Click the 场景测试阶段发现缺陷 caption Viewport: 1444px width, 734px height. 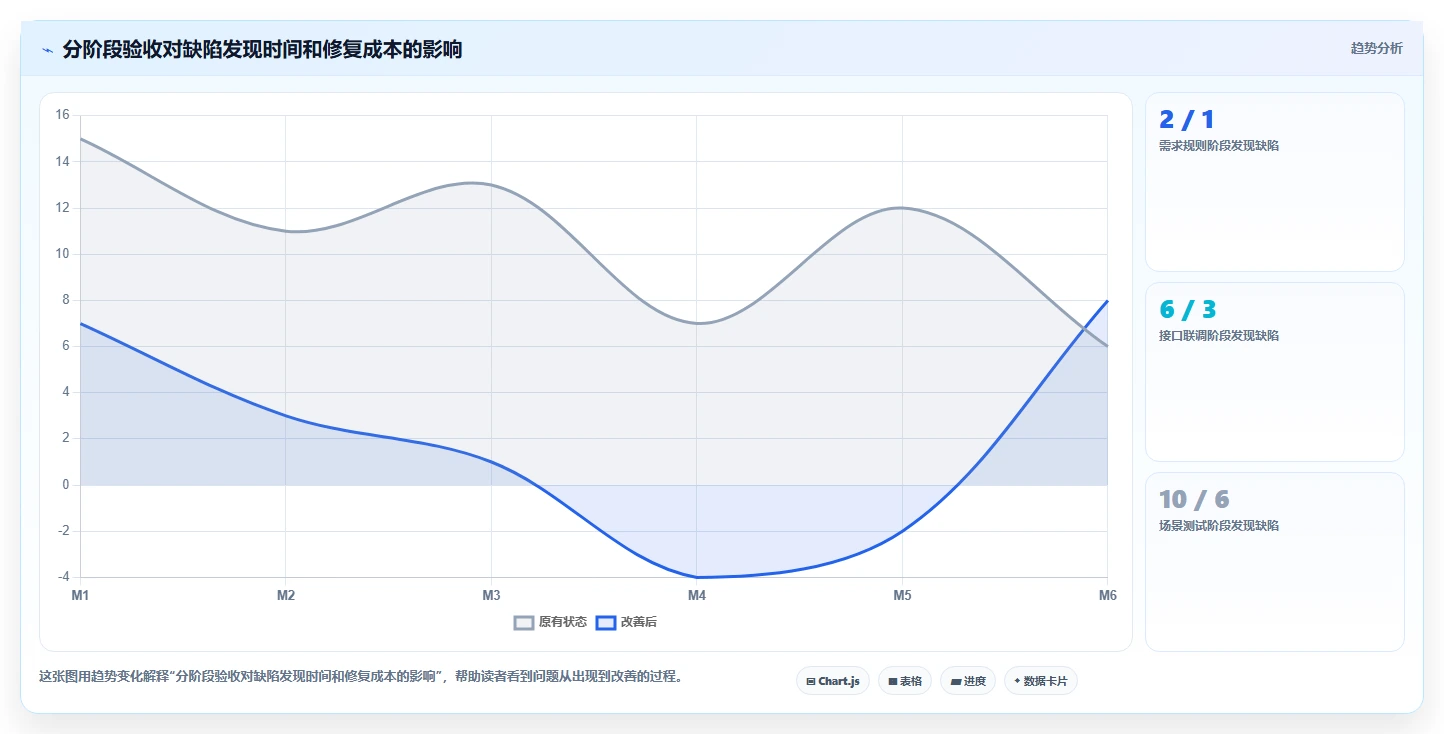pos(1219,526)
